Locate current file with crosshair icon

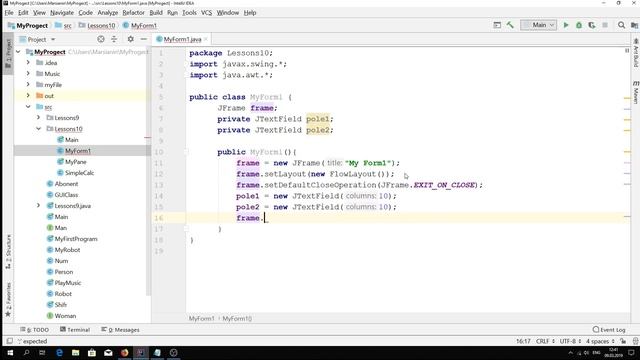pyautogui.click(x=101, y=39)
